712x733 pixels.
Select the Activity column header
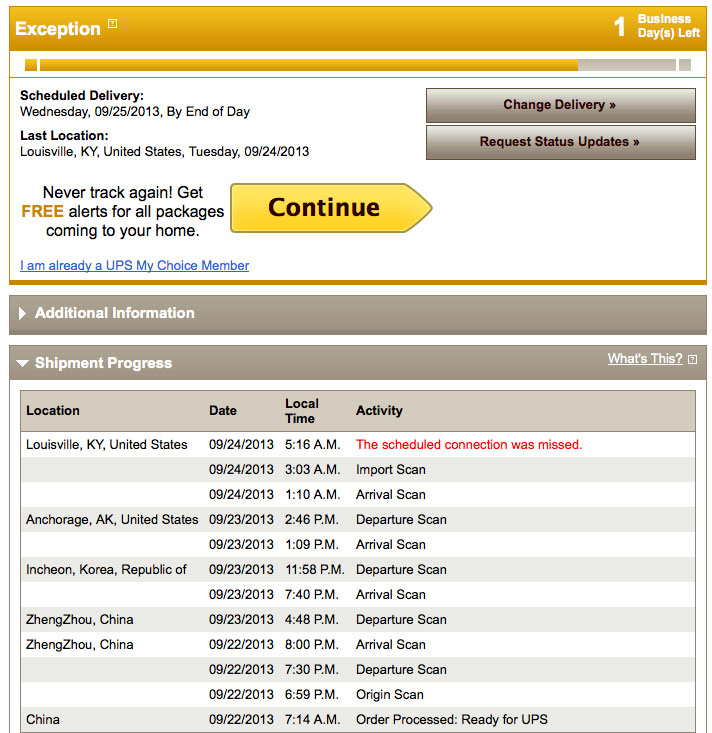[x=379, y=410]
